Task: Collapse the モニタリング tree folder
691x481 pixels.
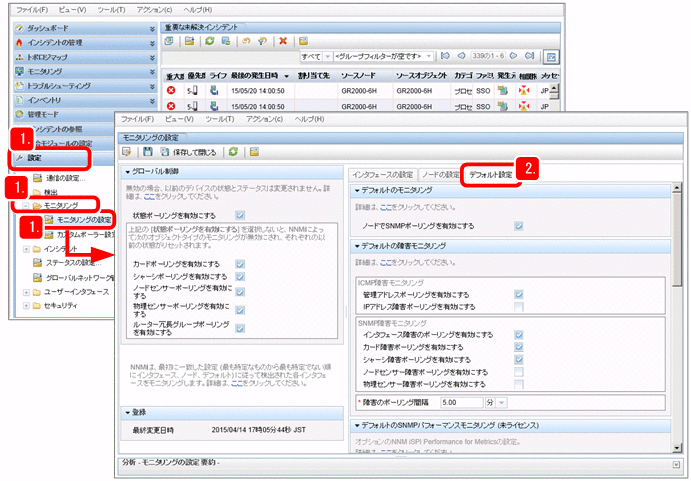Action: click(26, 206)
